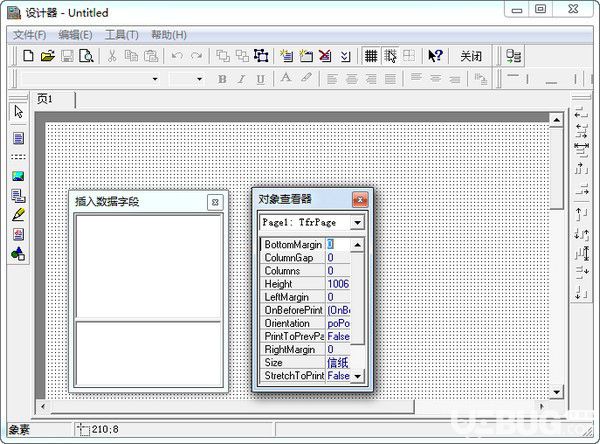Click the BottomMargin value field

click(x=338, y=244)
